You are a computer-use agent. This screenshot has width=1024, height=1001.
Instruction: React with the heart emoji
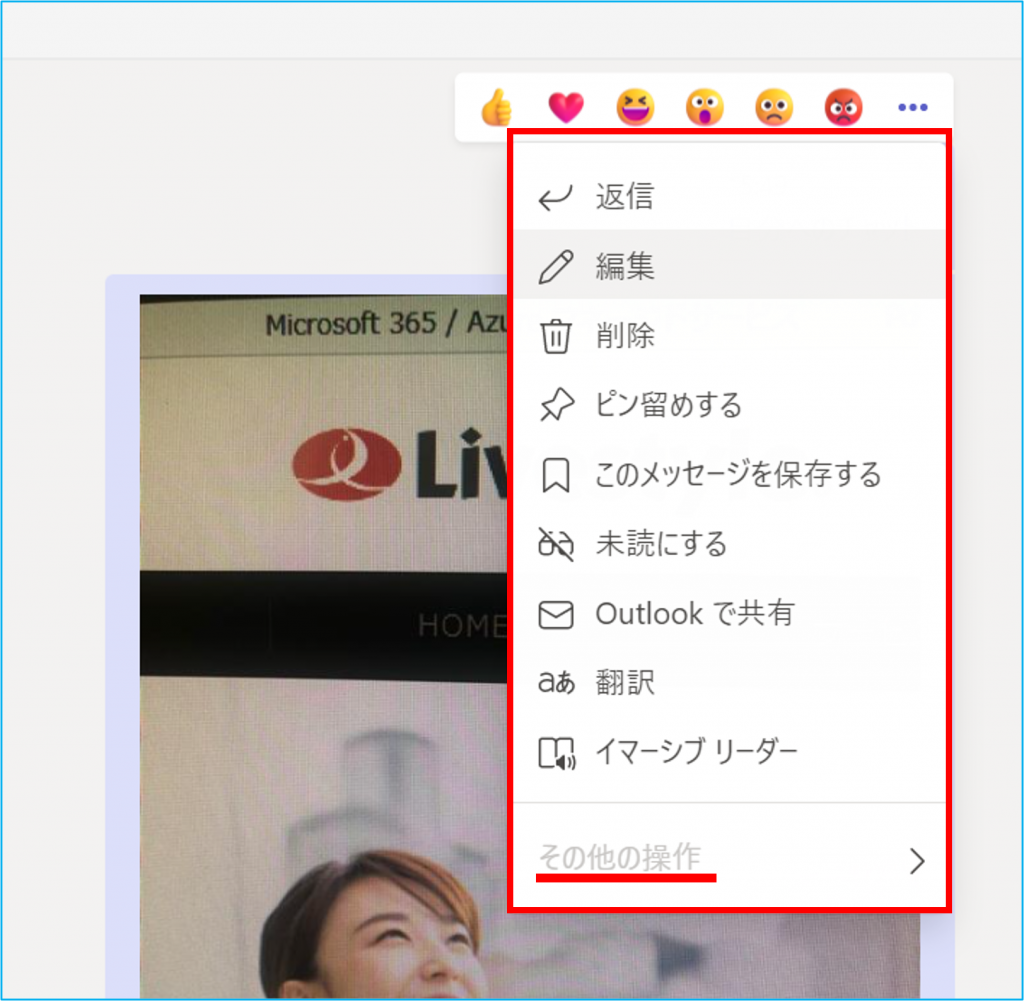tap(566, 107)
